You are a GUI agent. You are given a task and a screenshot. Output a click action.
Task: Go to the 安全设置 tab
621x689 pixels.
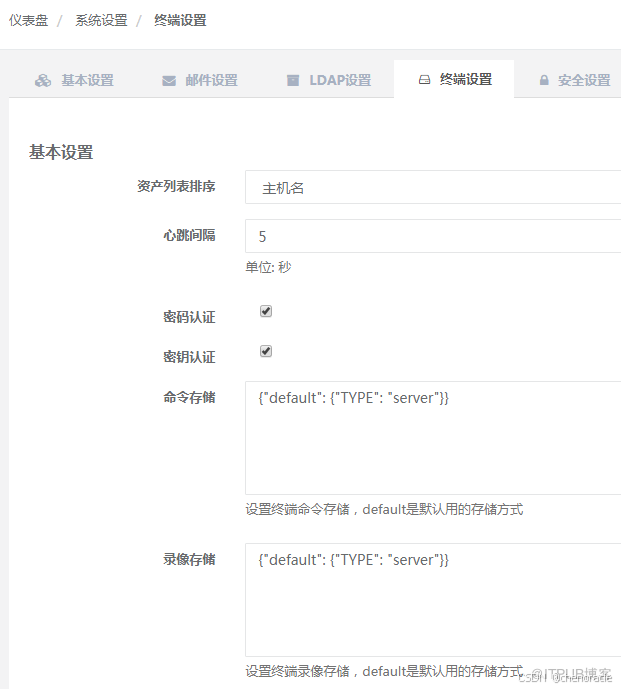click(x=574, y=80)
